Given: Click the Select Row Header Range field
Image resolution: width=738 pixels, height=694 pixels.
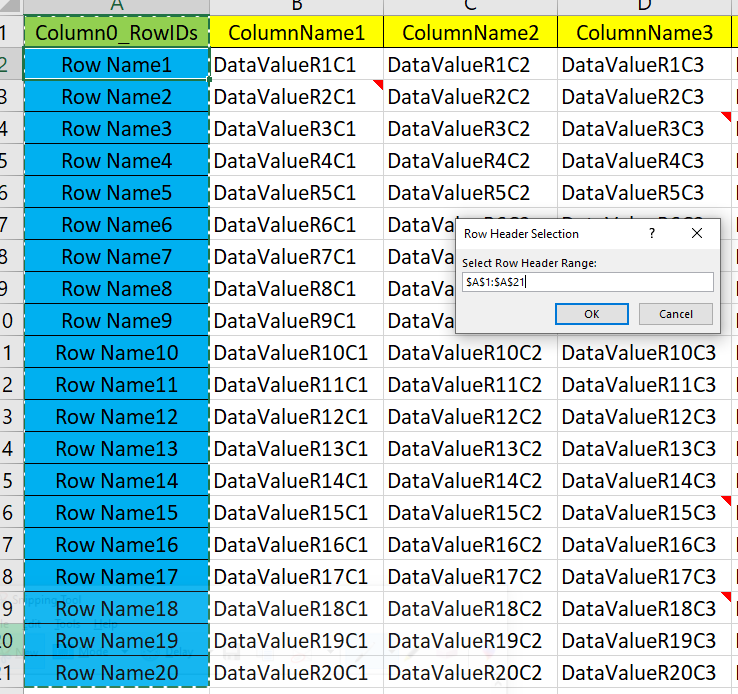Looking at the screenshot, I should [x=588, y=282].
